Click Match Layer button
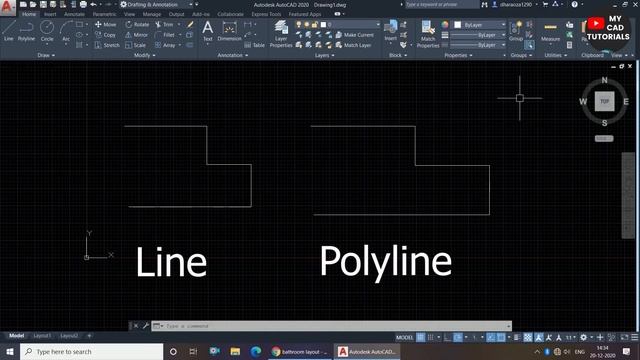 pyautogui.click(x=353, y=45)
